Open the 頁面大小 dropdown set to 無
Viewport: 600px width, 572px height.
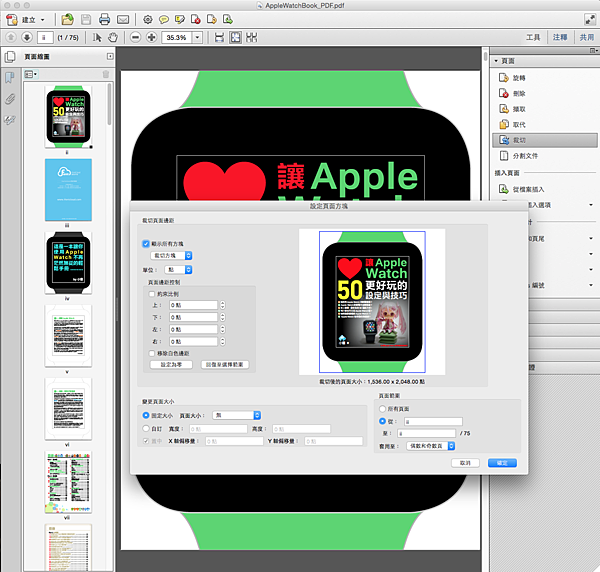coord(237,415)
